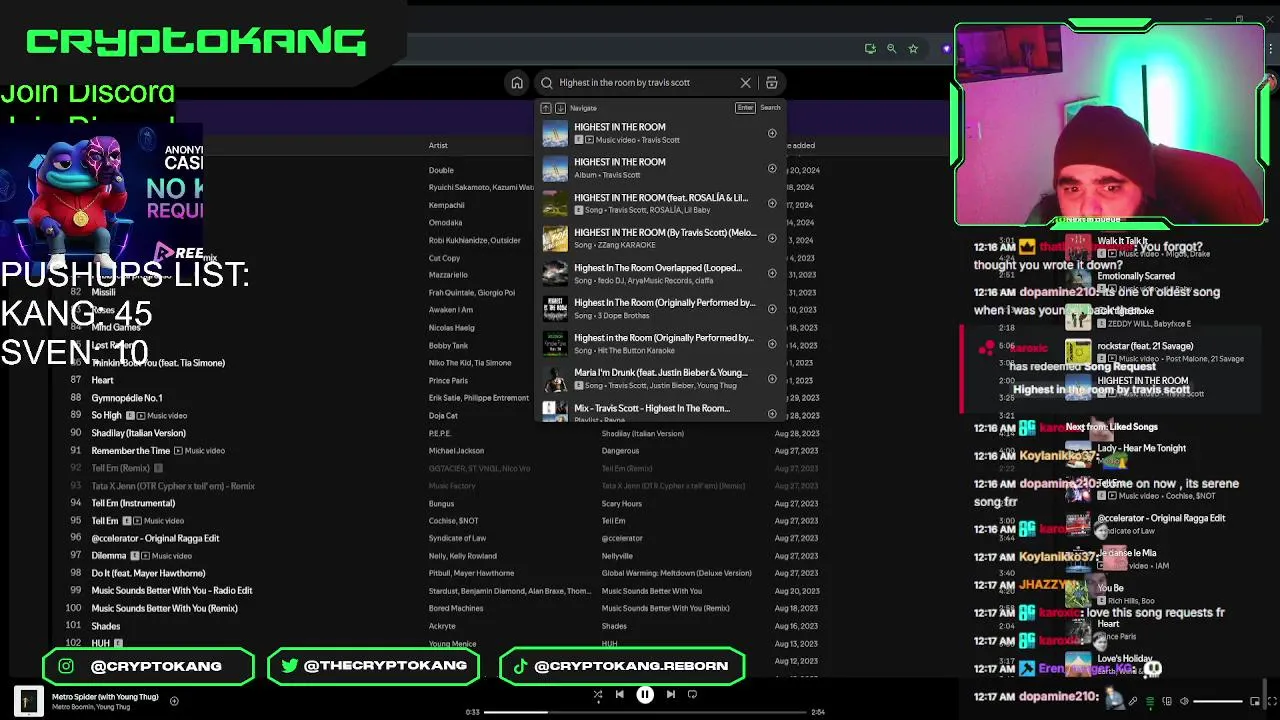Toggle the green queue icon
The width and height of the screenshot is (1280, 720).
tap(1150, 701)
